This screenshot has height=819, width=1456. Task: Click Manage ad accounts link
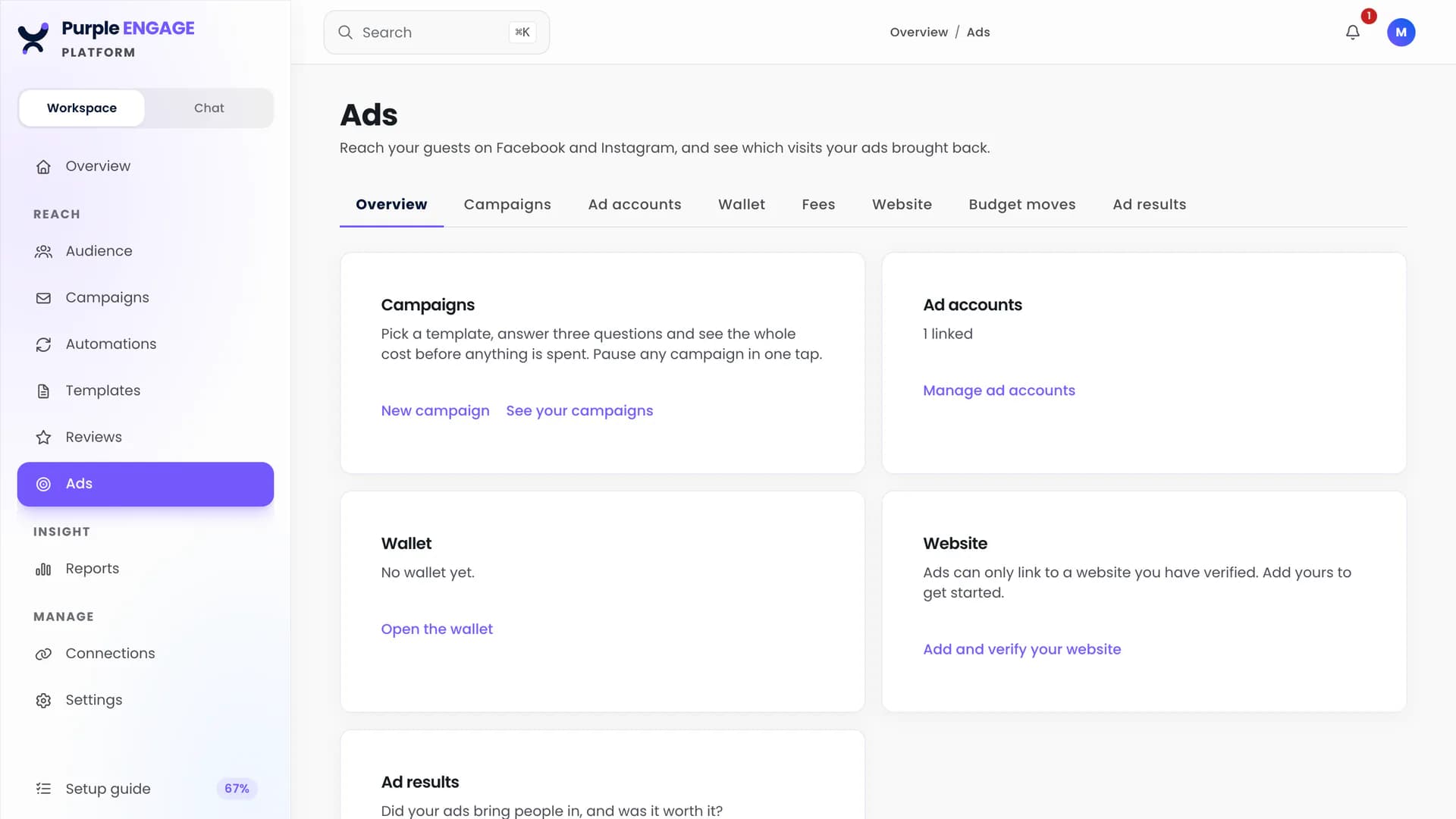coord(999,391)
